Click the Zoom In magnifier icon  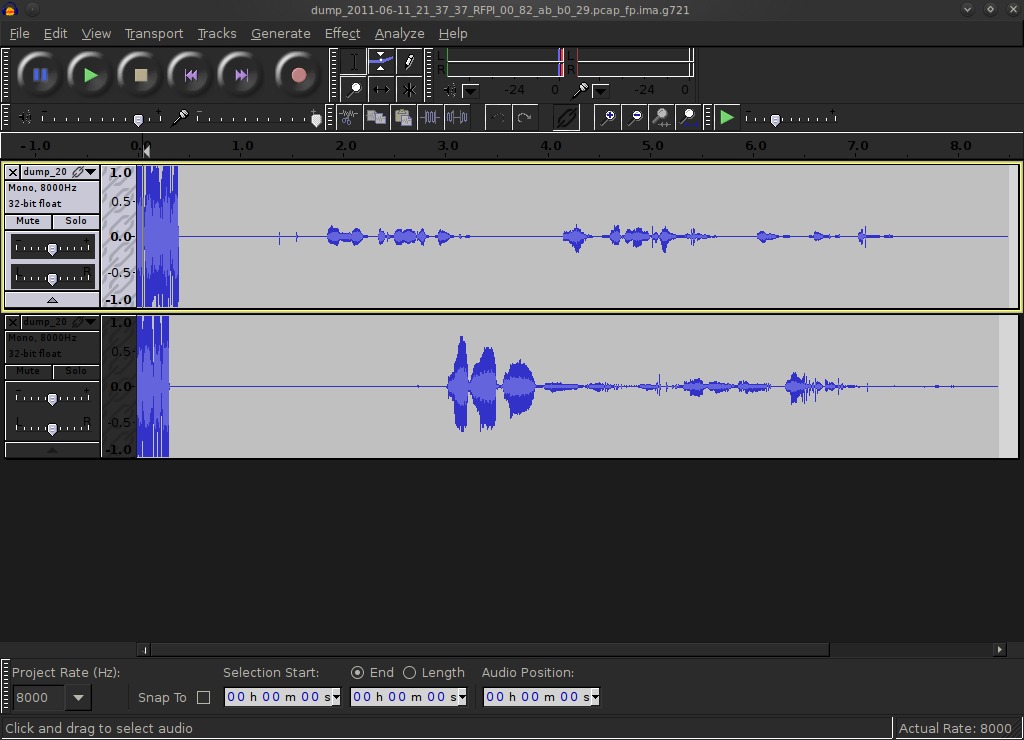607,118
